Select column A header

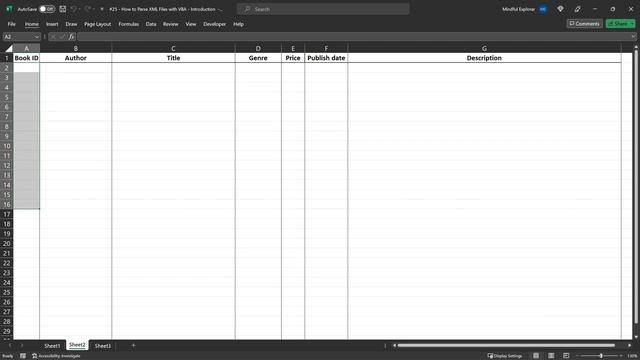coord(27,48)
